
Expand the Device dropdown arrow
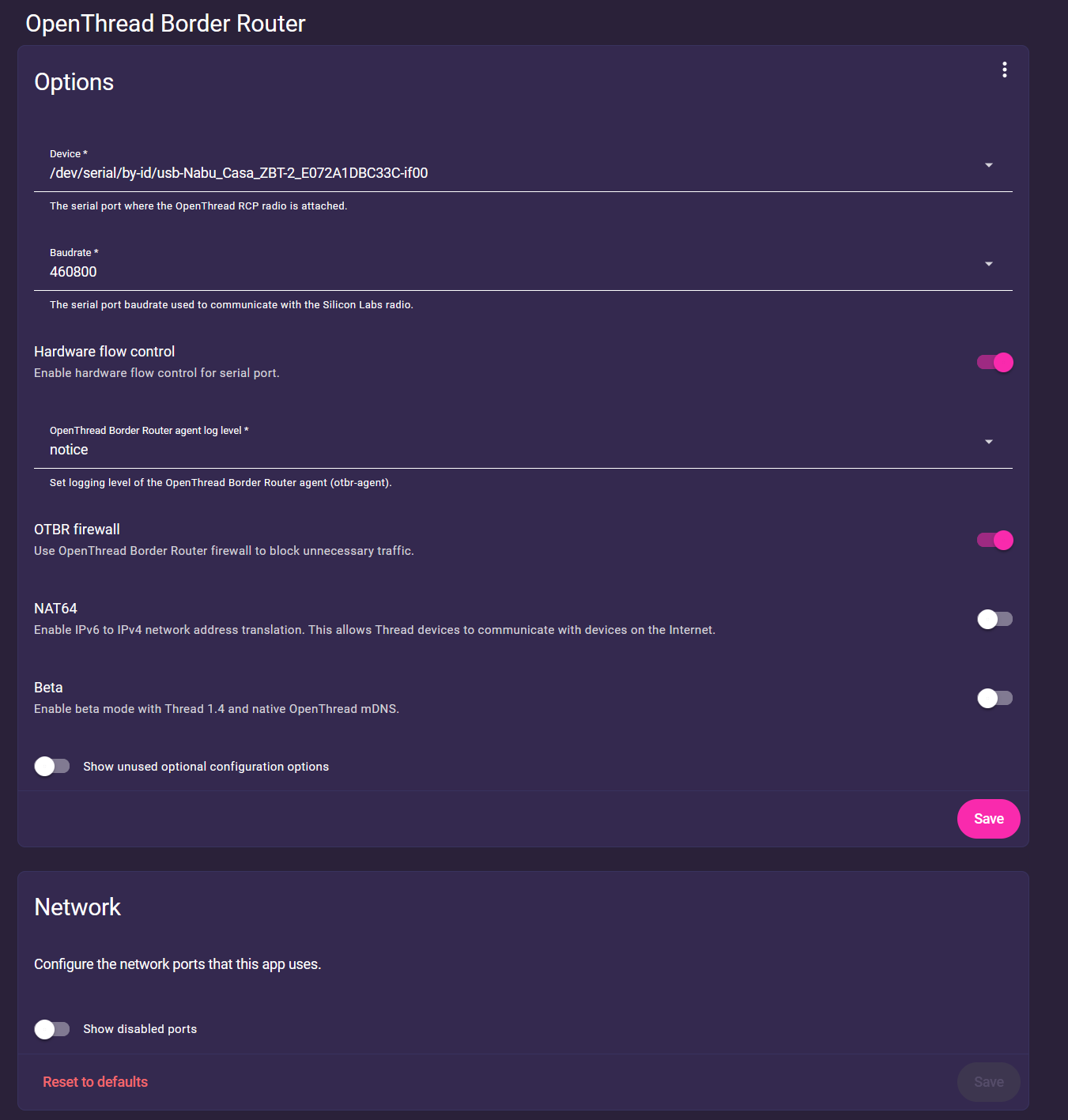tap(988, 165)
